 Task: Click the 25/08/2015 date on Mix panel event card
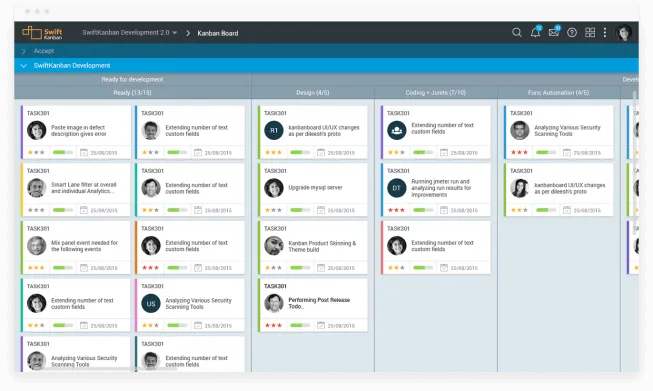click(104, 268)
